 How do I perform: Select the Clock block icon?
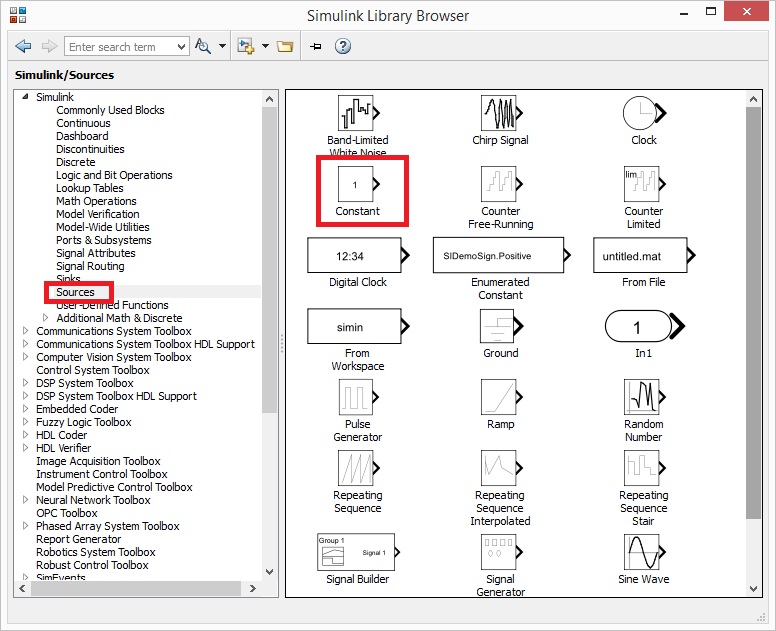tap(644, 113)
